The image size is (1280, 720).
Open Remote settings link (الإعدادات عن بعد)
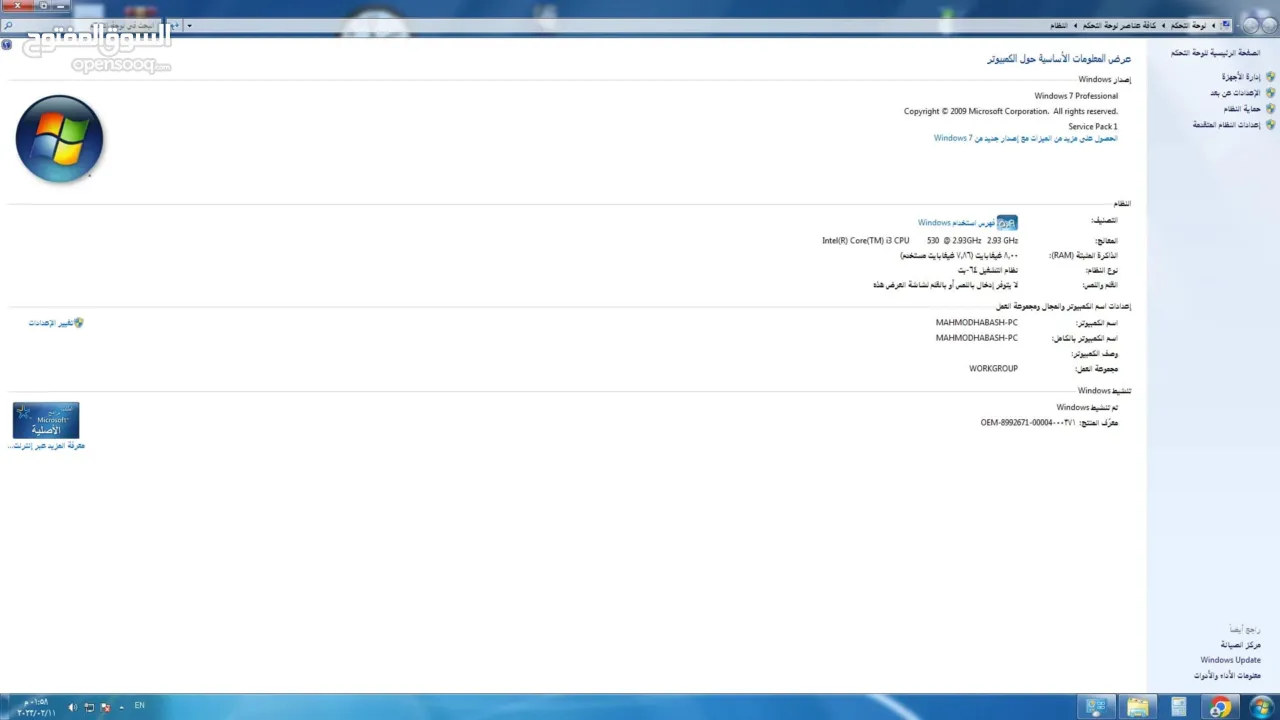(1235, 93)
